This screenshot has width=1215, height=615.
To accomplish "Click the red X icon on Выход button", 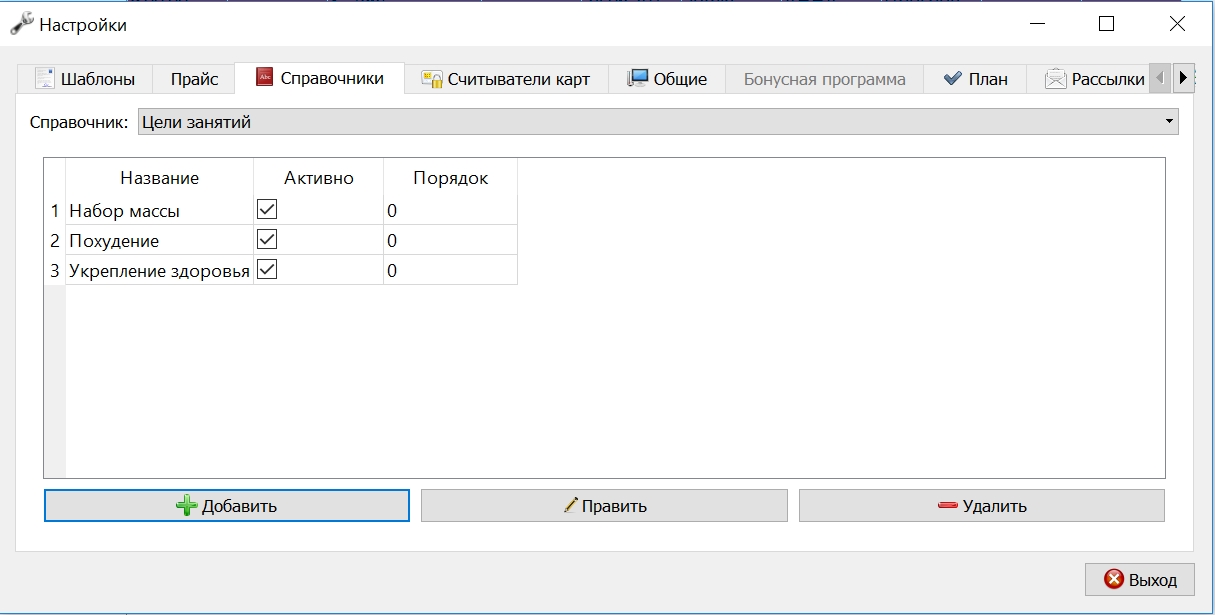I will point(1113,579).
